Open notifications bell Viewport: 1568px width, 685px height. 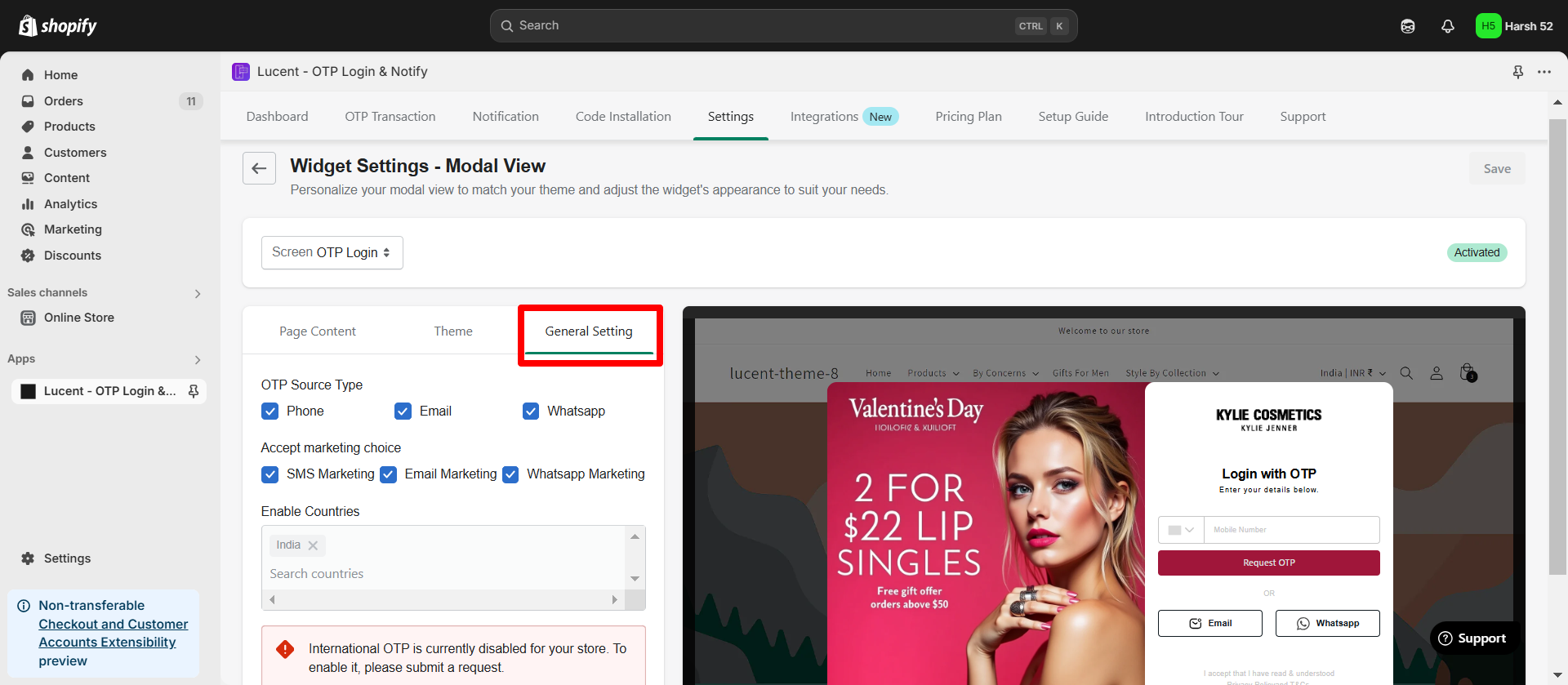point(1448,26)
